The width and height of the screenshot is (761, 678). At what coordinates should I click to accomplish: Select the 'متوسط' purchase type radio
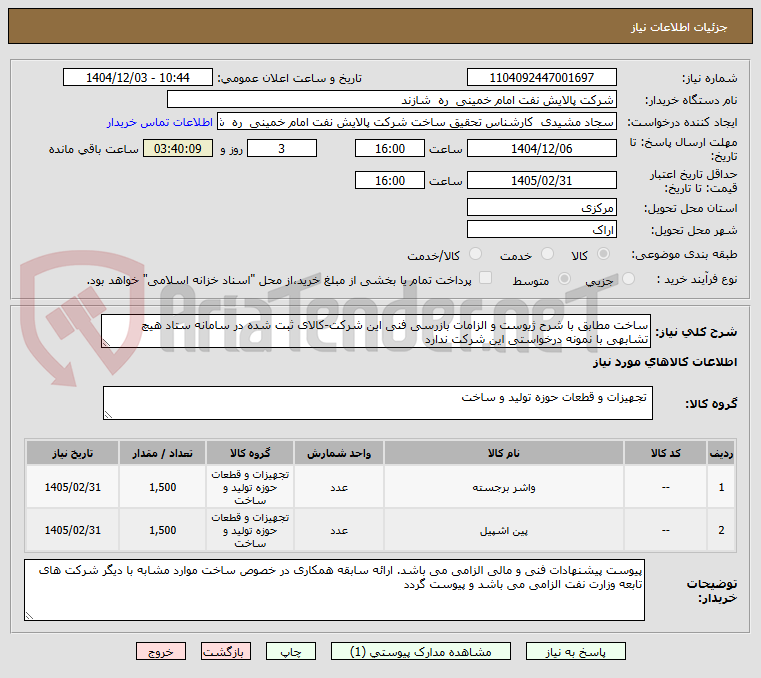564,279
